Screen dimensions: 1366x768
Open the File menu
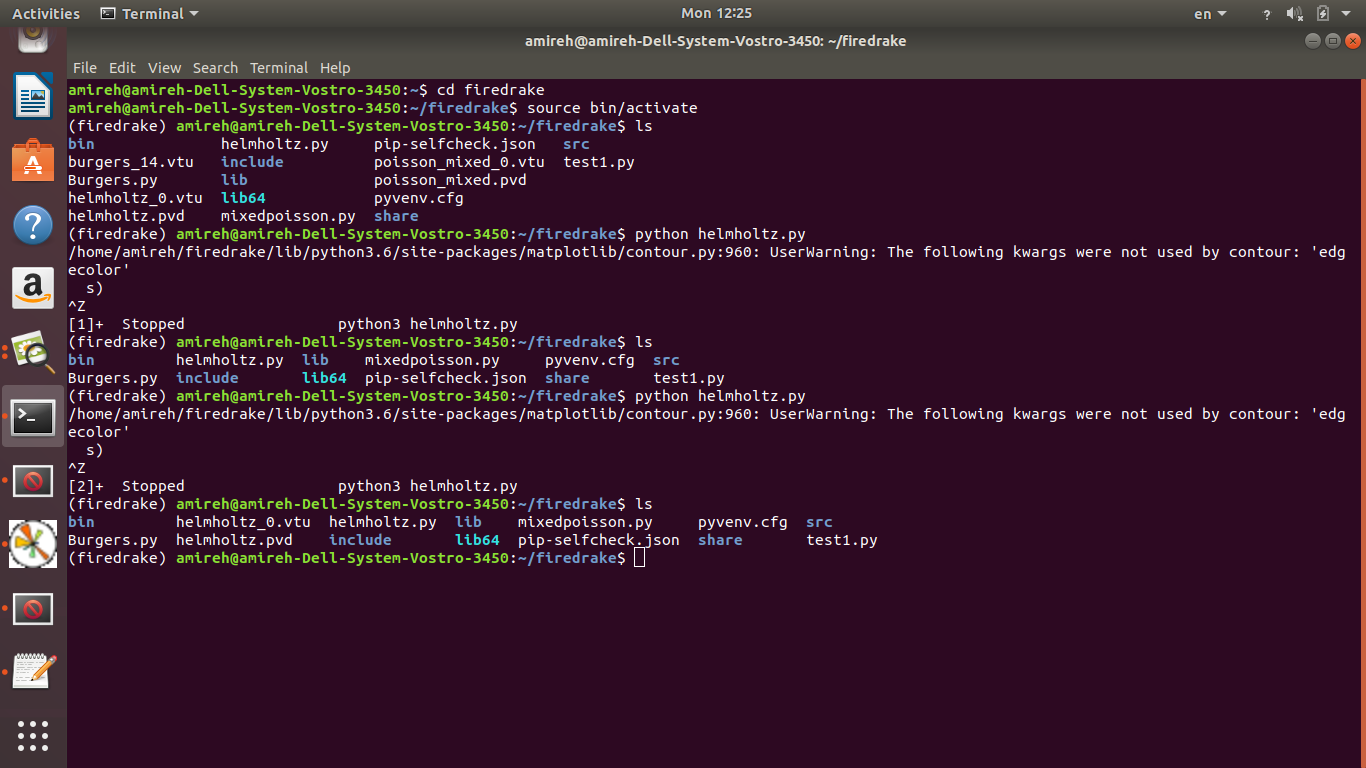point(85,68)
